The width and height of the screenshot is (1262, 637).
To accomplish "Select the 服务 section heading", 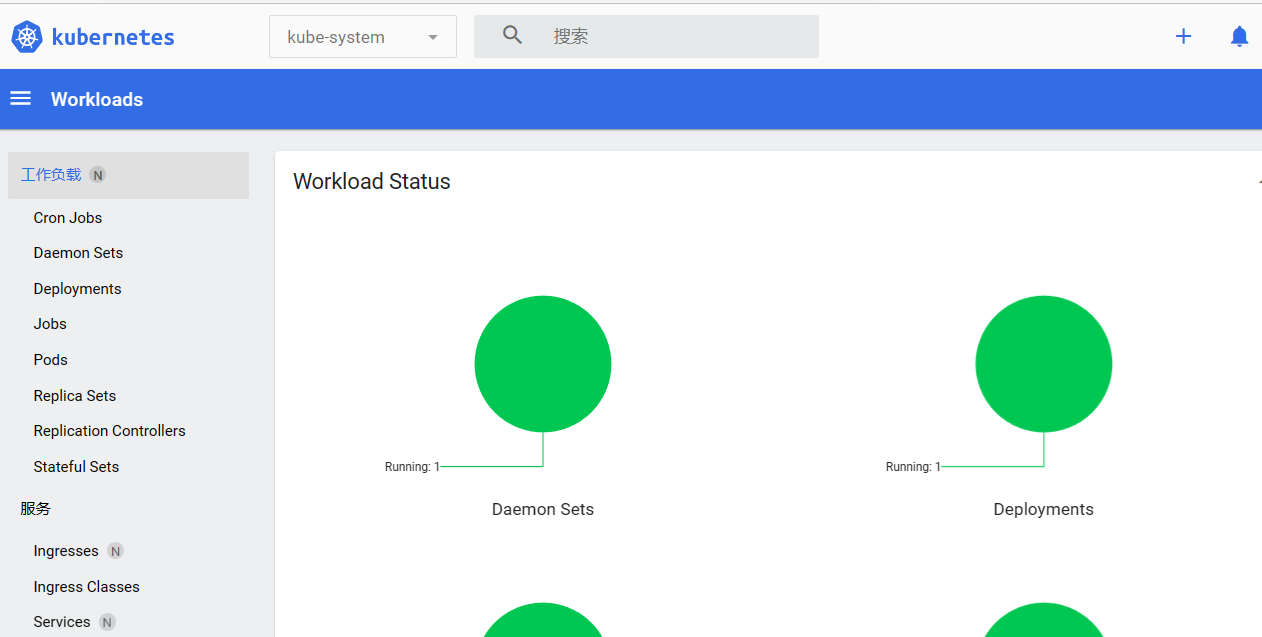I will tap(36, 509).
